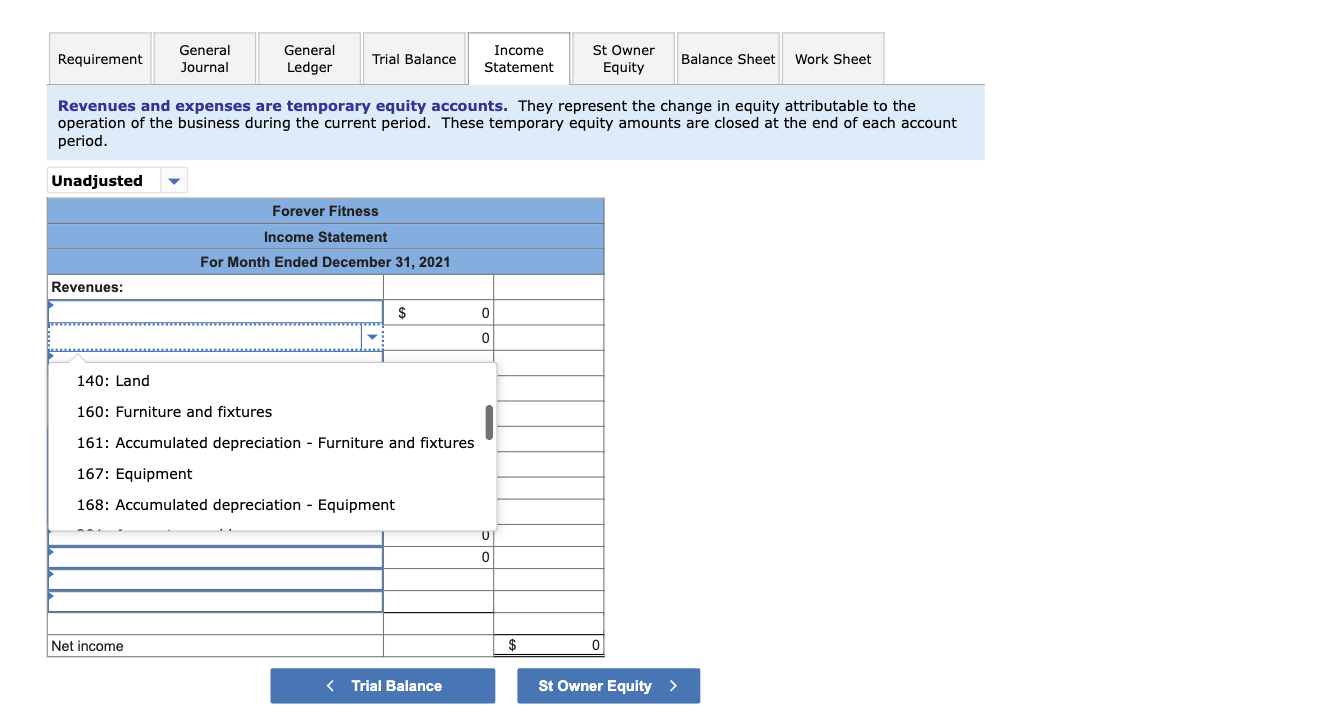
Task: Open the Trial Balance tab
Action: 414,58
